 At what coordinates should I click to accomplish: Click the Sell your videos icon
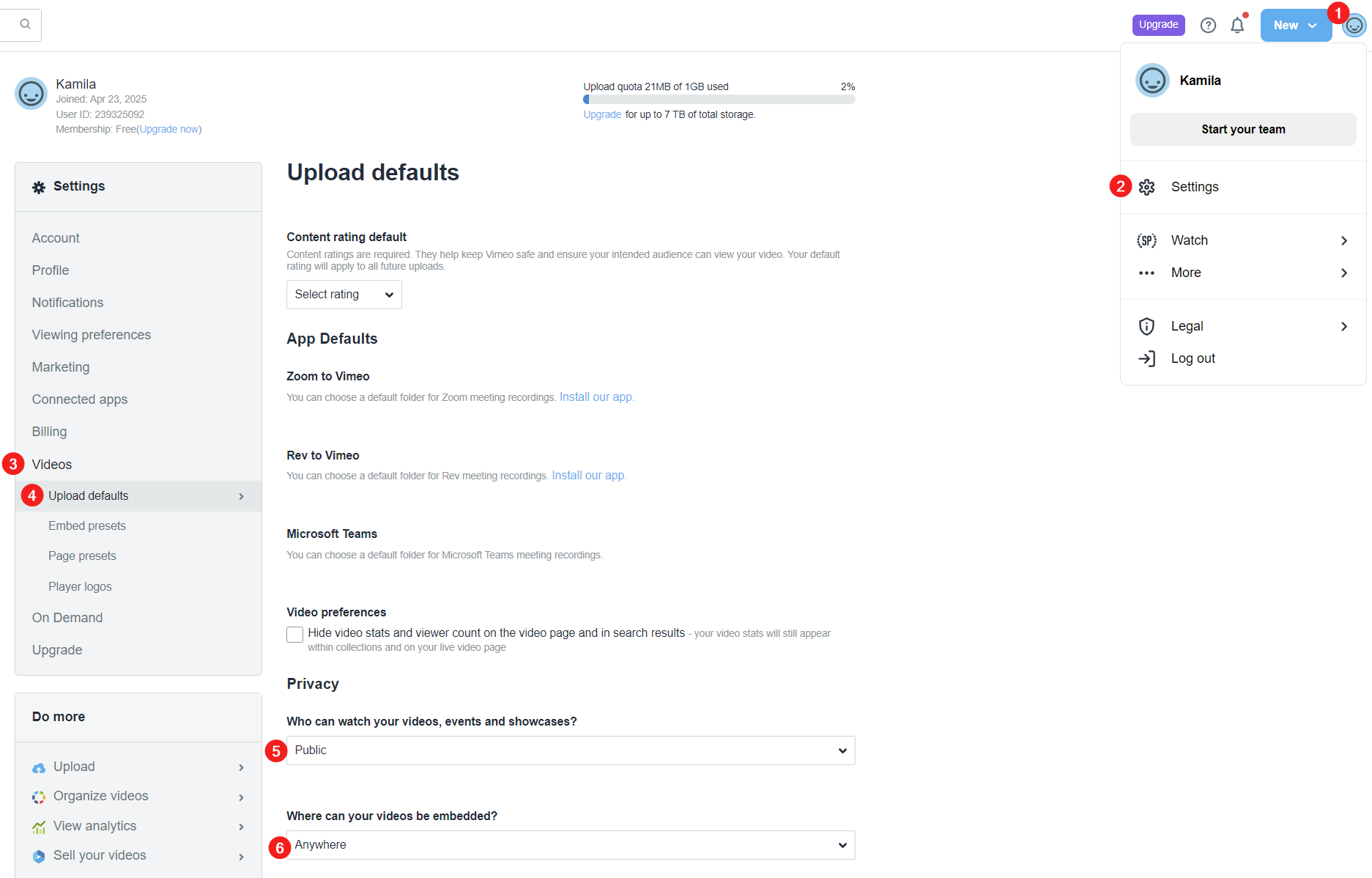(x=39, y=856)
